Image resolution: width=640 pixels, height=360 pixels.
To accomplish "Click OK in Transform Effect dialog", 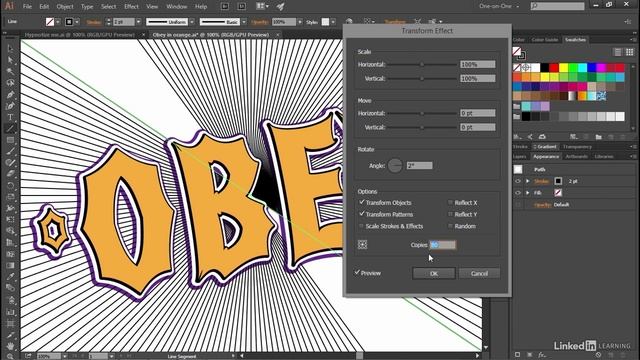I will tap(434, 273).
